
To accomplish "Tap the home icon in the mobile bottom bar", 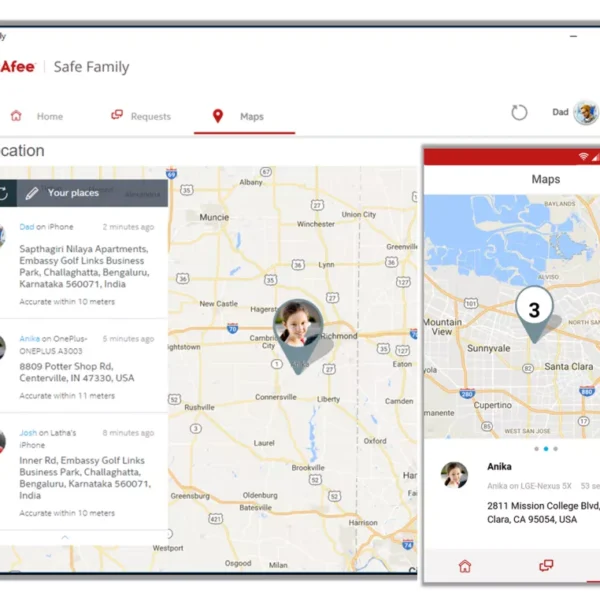I will tap(465, 566).
